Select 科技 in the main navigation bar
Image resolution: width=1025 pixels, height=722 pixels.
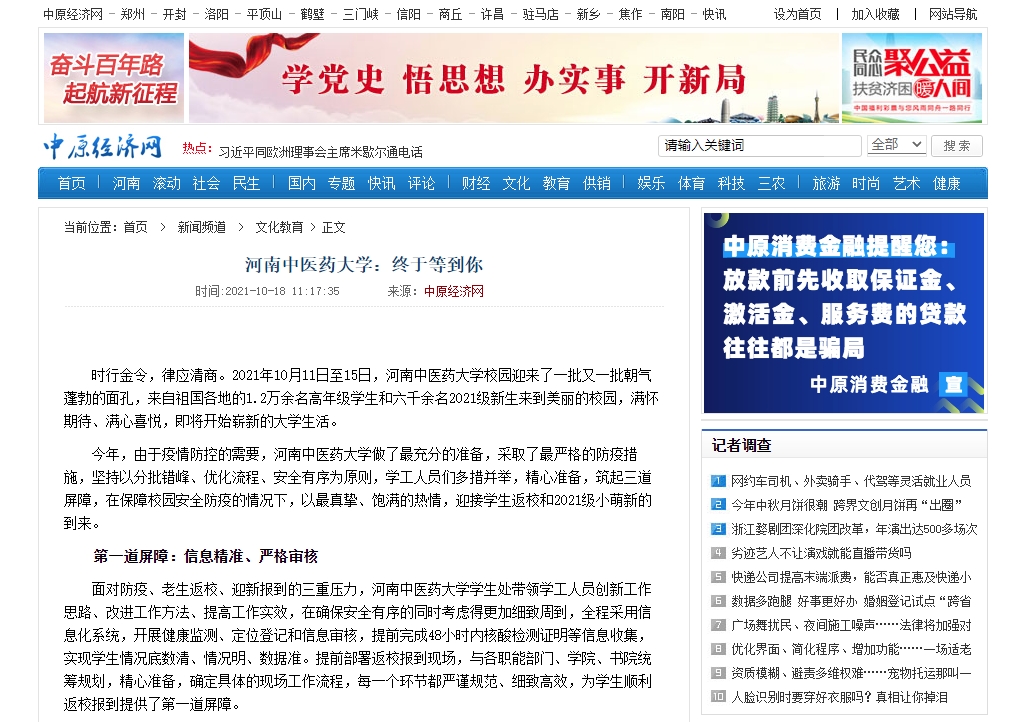[x=731, y=184]
